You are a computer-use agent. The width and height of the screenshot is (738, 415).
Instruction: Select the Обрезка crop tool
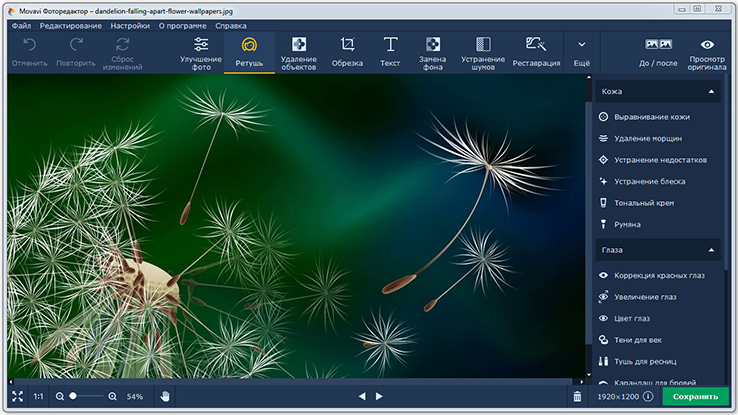[x=347, y=52]
